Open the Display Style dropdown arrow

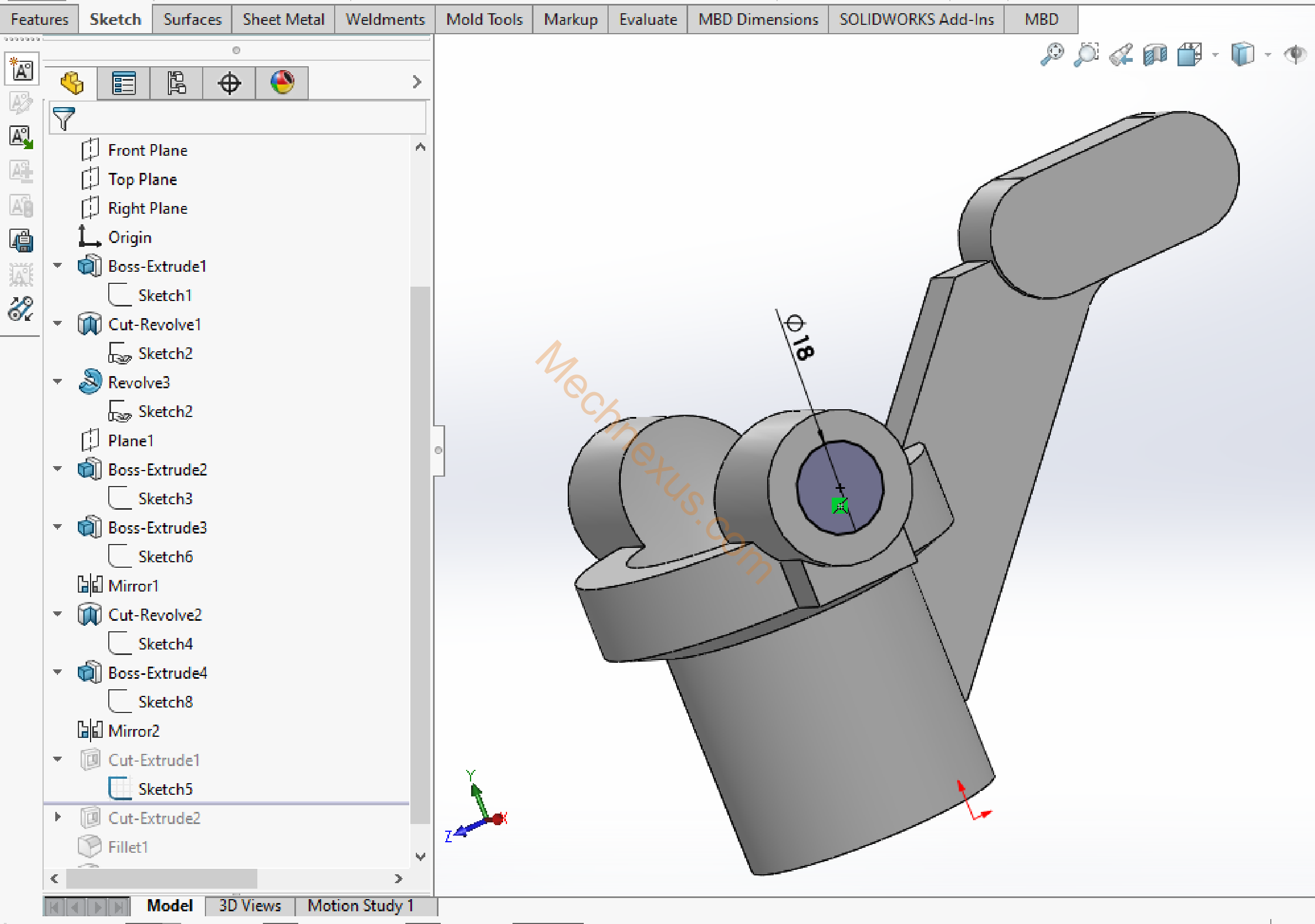[x=1268, y=55]
